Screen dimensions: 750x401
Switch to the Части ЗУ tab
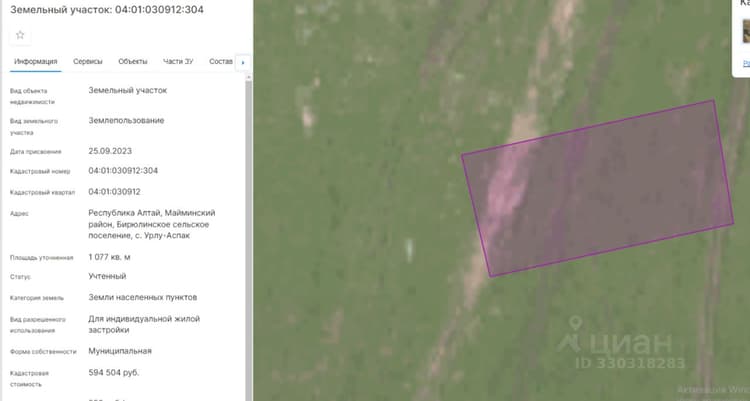(x=178, y=62)
